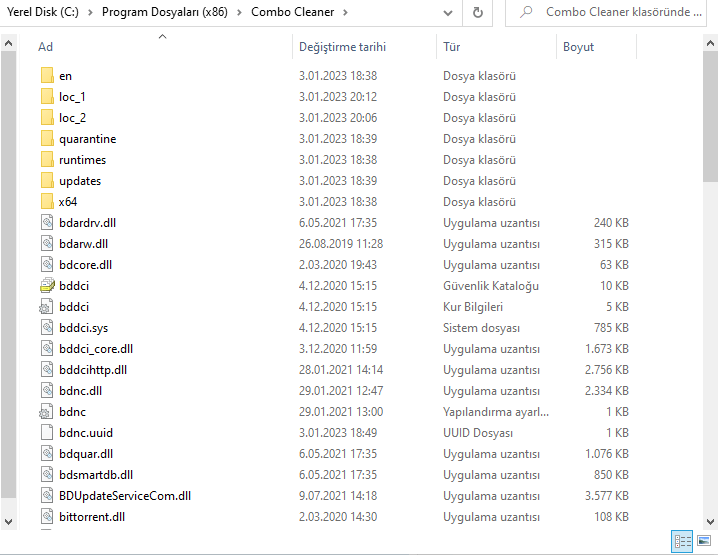Click the loc_1 folder icon
Viewport: 718px width, 555px height.
click(x=47, y=97)
